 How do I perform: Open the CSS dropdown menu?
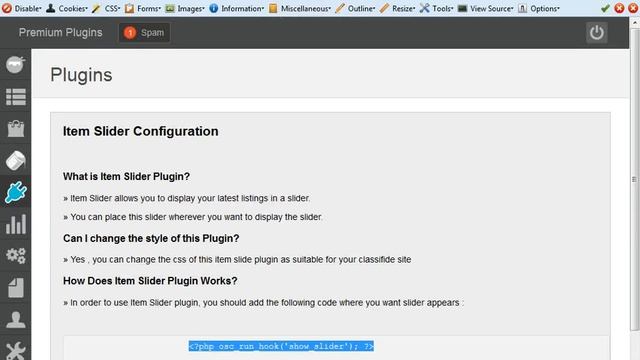[106, 8]
